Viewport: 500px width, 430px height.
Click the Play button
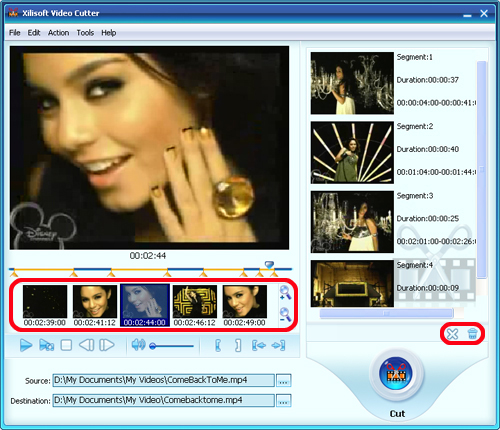(x=26, y=345)
